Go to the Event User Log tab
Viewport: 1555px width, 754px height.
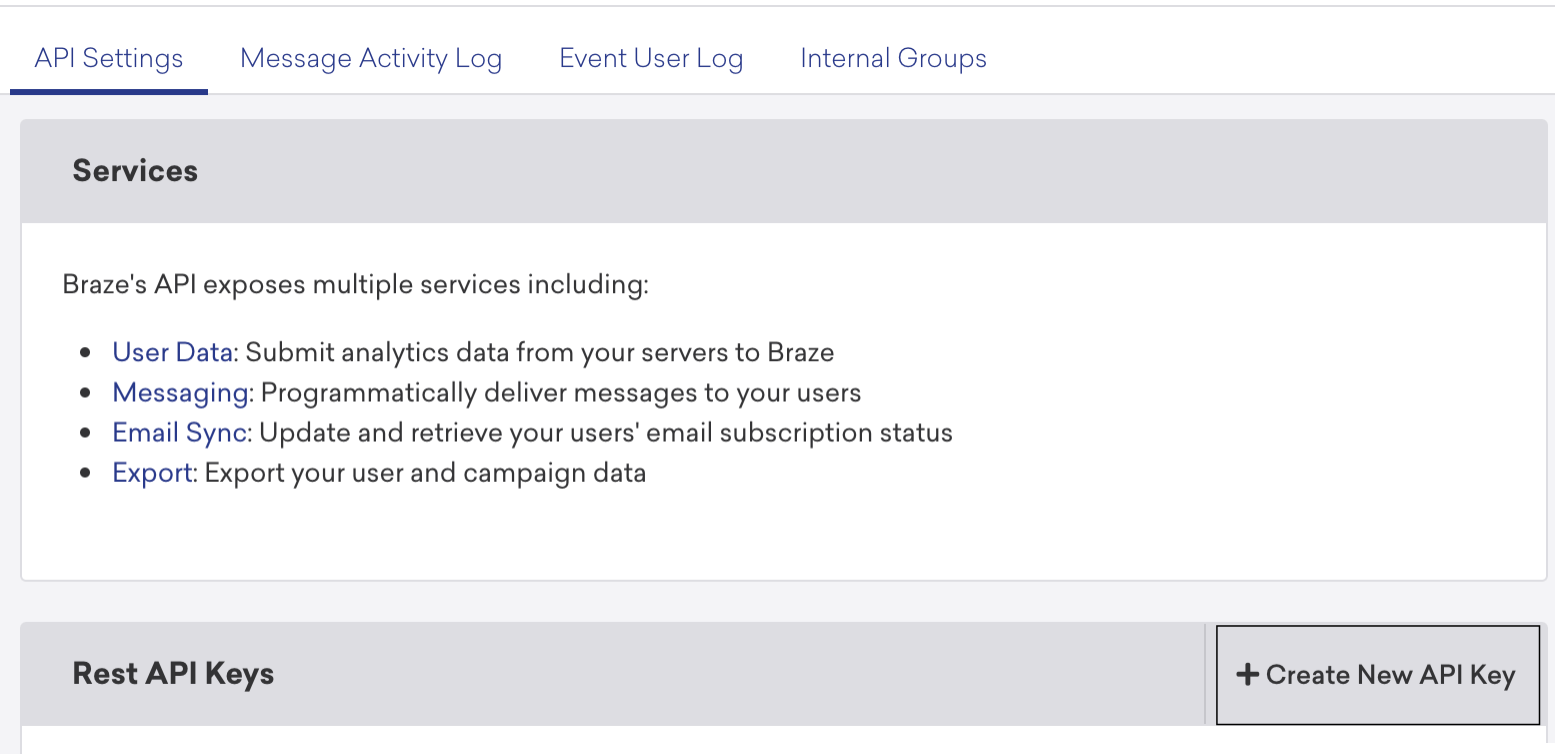(x=651, y=58)
